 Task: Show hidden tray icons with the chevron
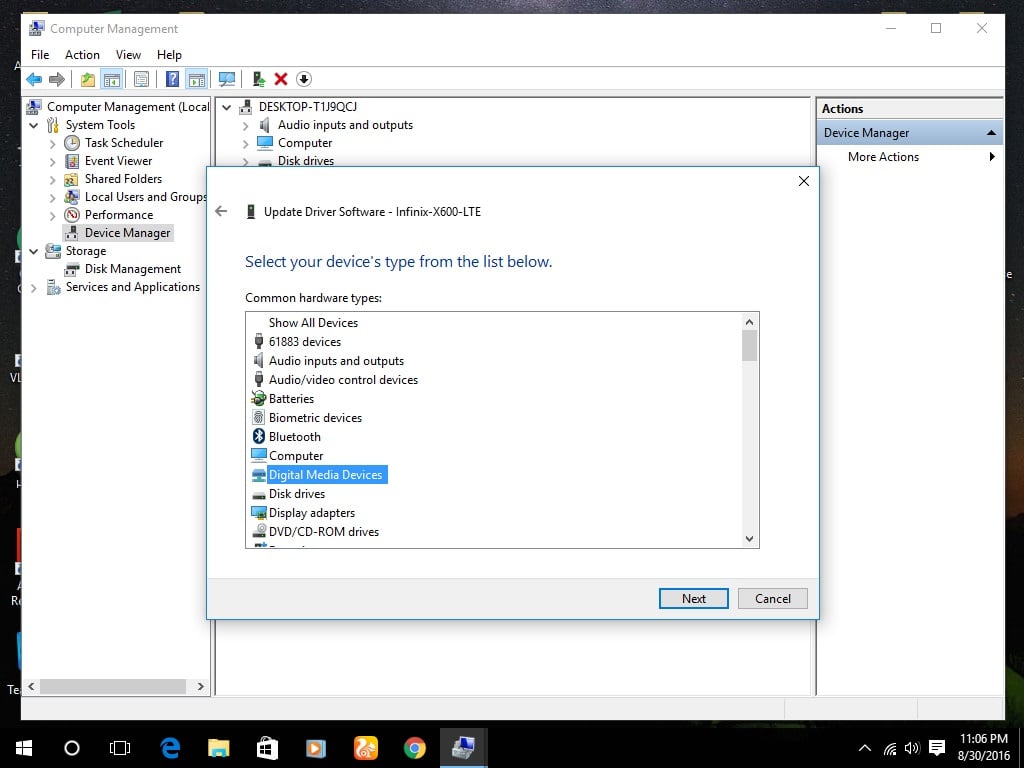coord(865,748)
